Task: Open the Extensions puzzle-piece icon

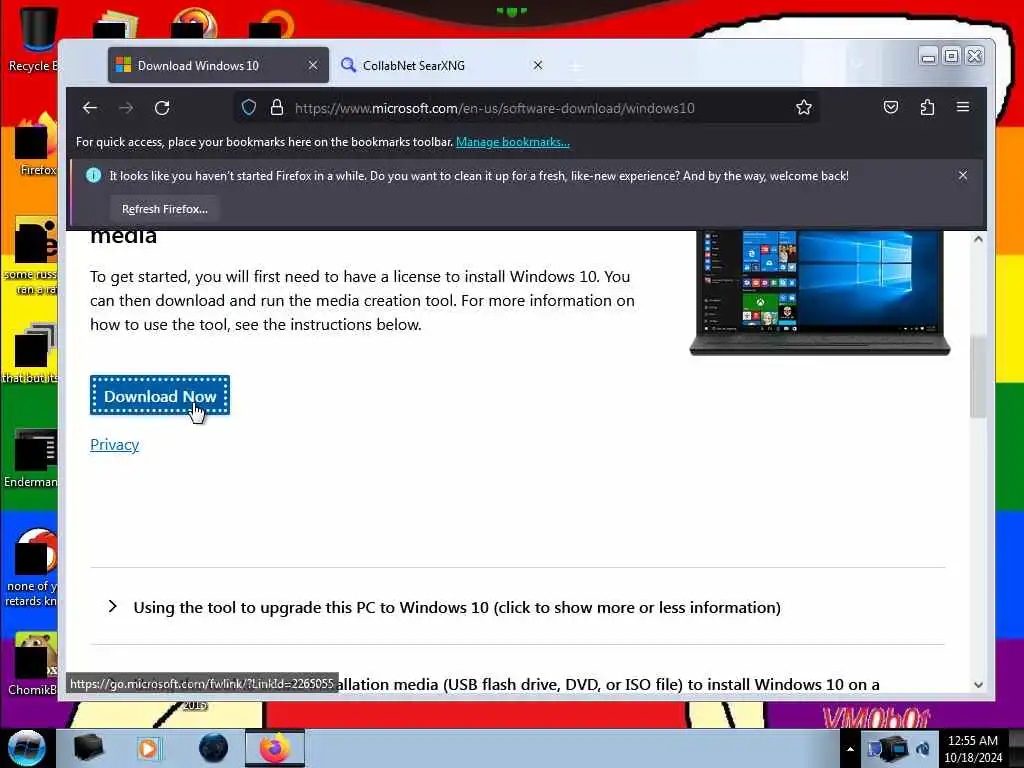Action: 927,107
